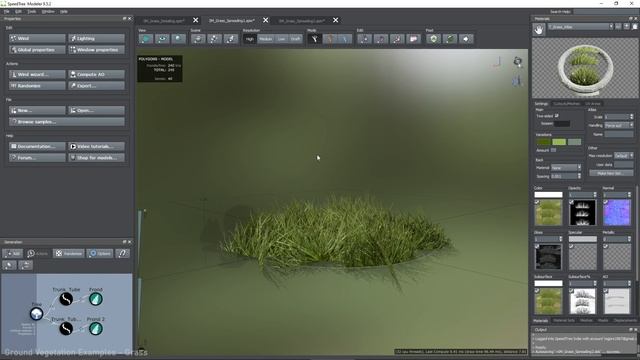Screen dimensions: 640x360
Task: Click the first View toolbar icon
Action: pos(146,39)
